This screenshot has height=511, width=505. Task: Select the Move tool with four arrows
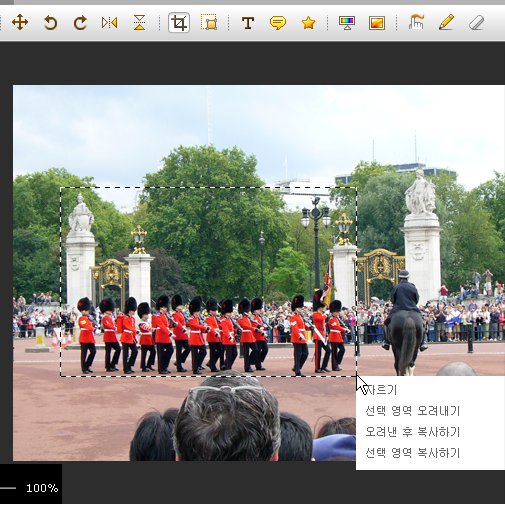click(20, 23)
